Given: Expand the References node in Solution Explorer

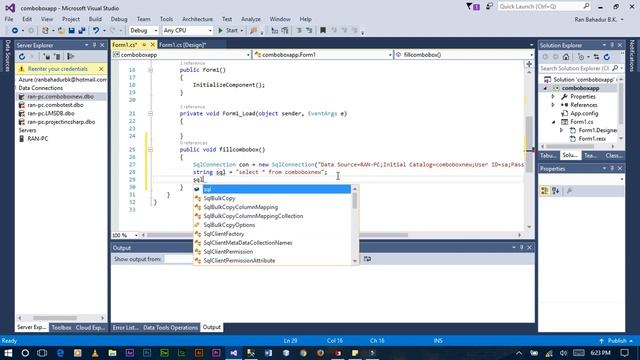Looking at the screenshot, I should [x=553, y=105].
